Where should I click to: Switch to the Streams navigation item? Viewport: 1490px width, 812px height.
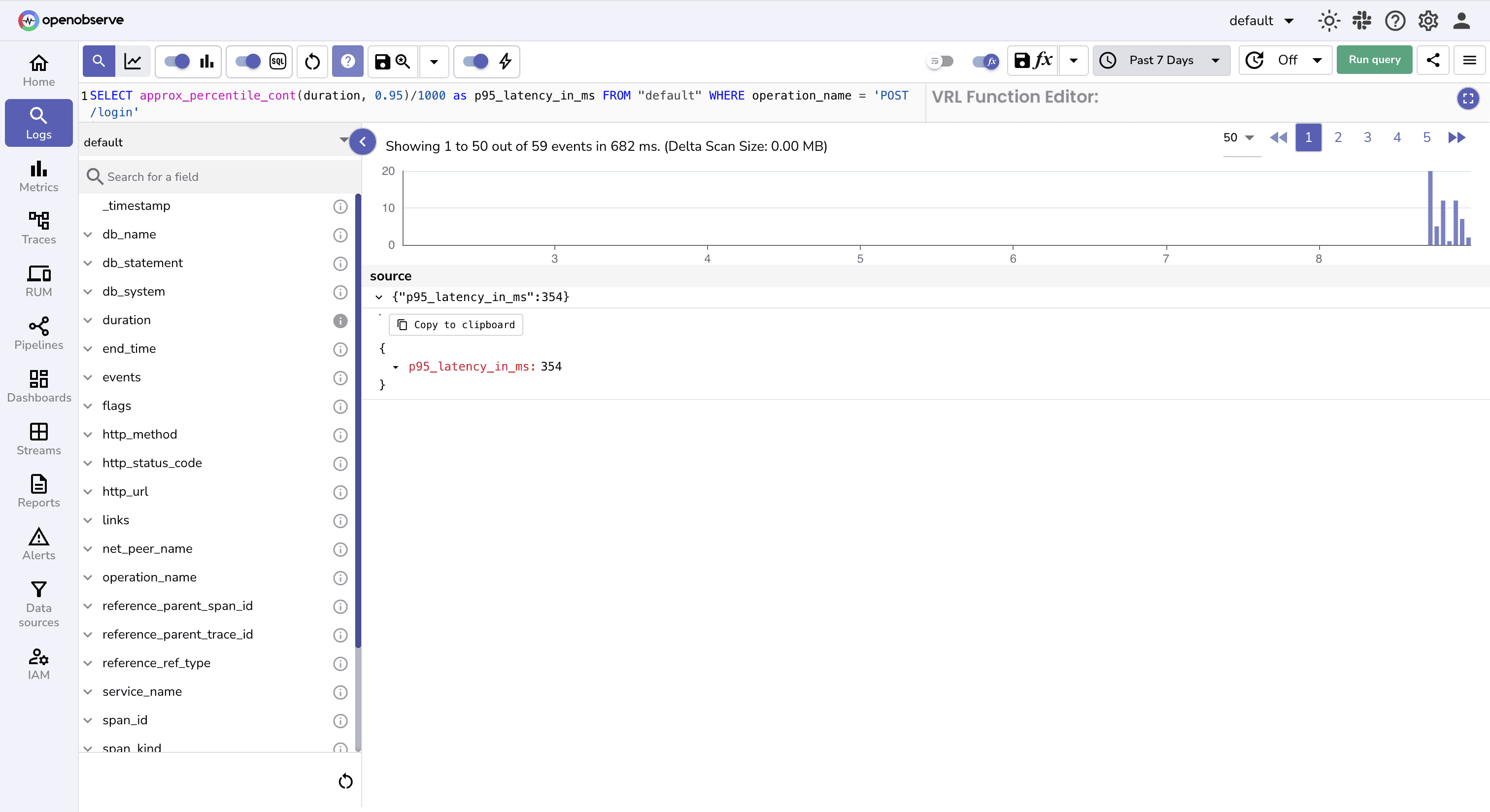(x=38, y=439)
